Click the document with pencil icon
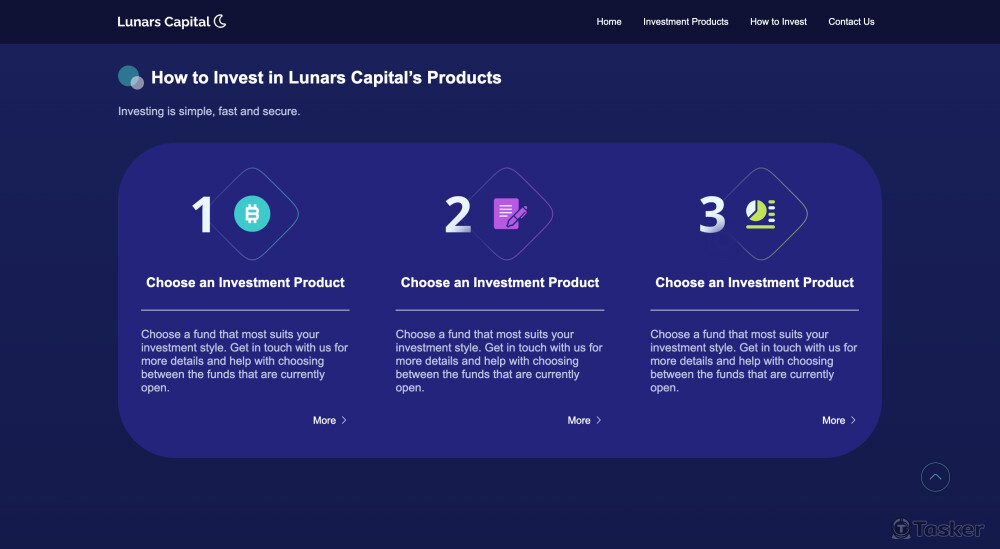The width and height of the screenshot is (1000, 549). (x=510, y=213)
